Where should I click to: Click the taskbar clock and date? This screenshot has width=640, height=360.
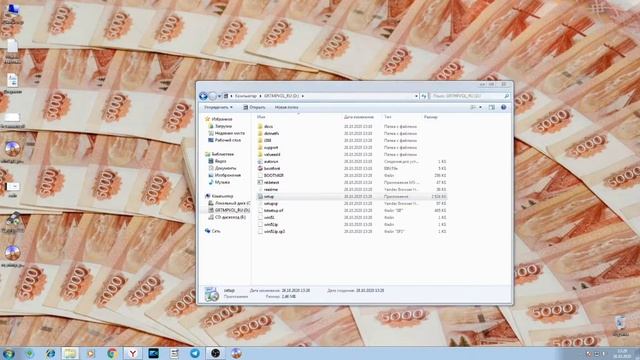[622, 353]
